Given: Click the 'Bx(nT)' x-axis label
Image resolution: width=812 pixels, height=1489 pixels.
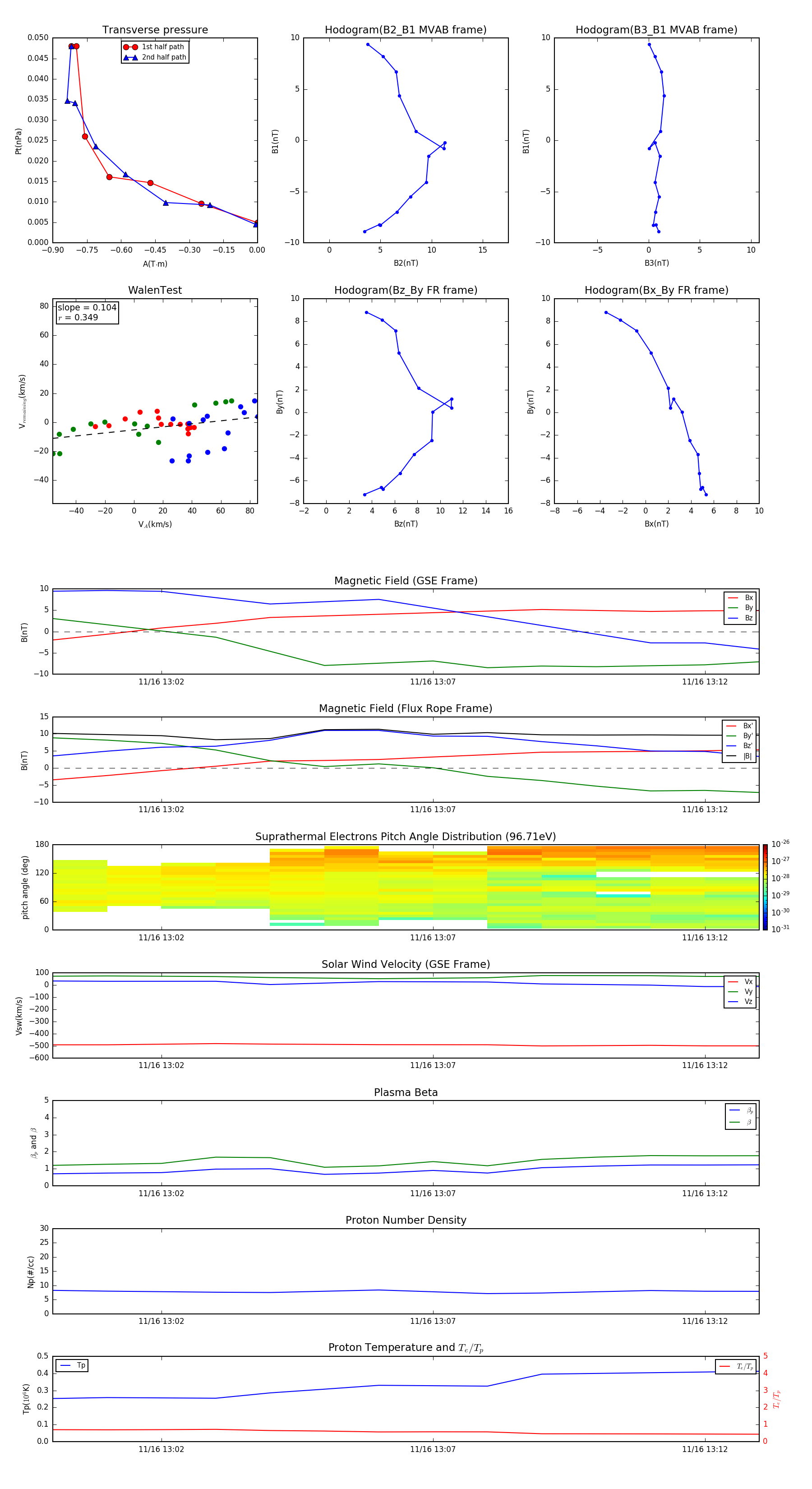Looking at the screenshot, I should coord(656,524).
